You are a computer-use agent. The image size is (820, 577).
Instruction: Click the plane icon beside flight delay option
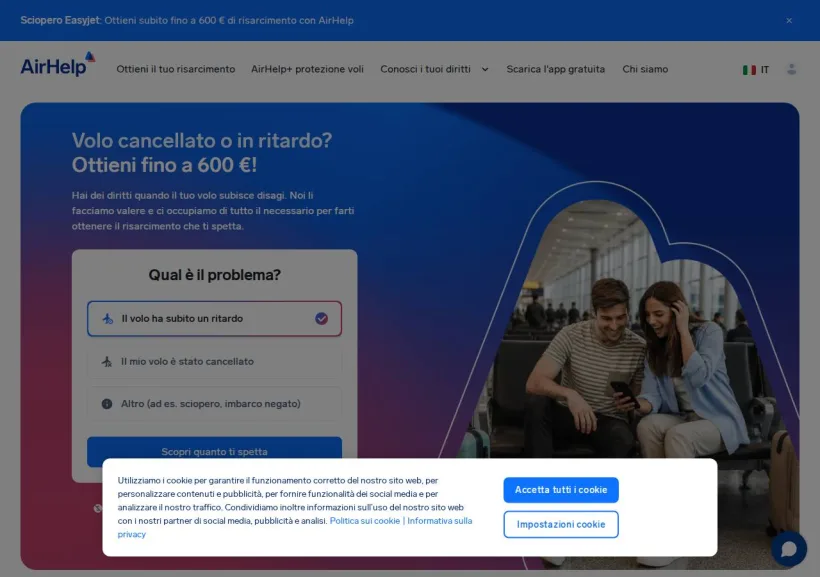click(108, 319)
